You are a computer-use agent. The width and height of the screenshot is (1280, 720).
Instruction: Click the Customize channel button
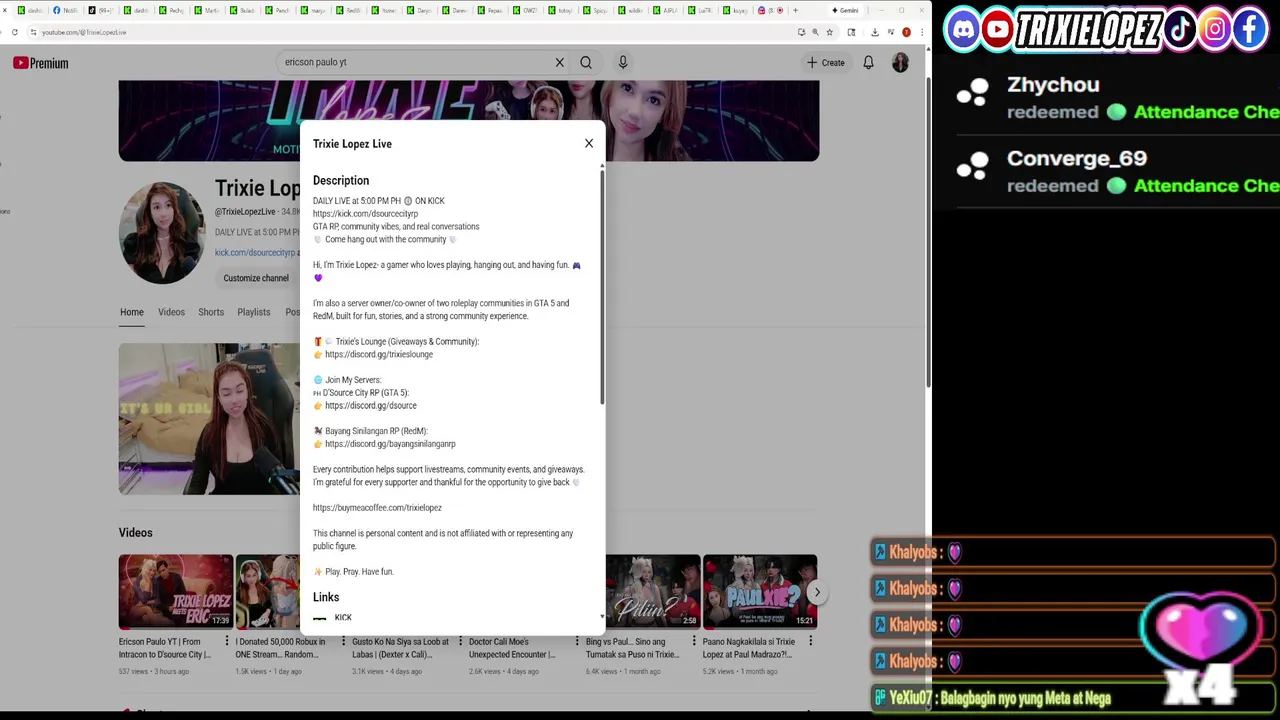(x=256, y=278)
